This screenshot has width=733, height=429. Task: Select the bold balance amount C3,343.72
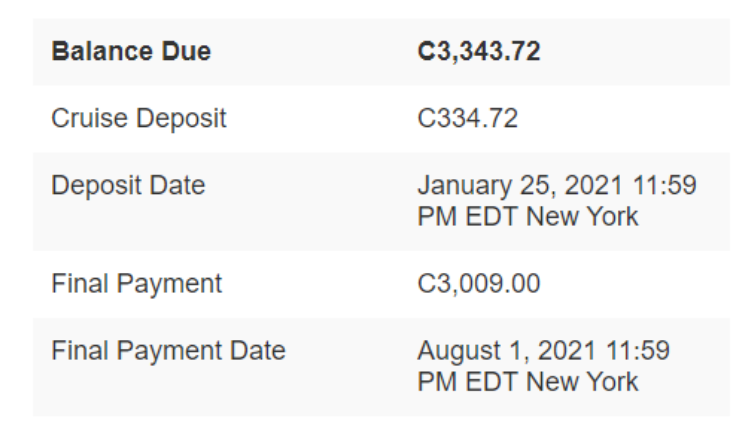click(479, 52)
